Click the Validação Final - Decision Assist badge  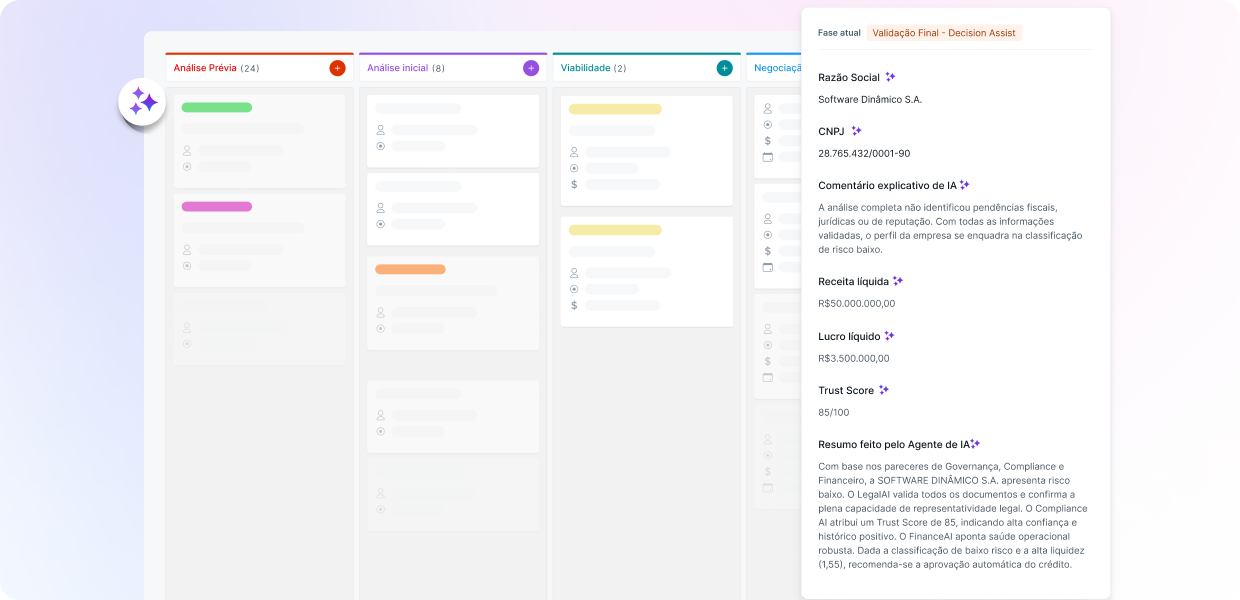[x=944, y=33]
